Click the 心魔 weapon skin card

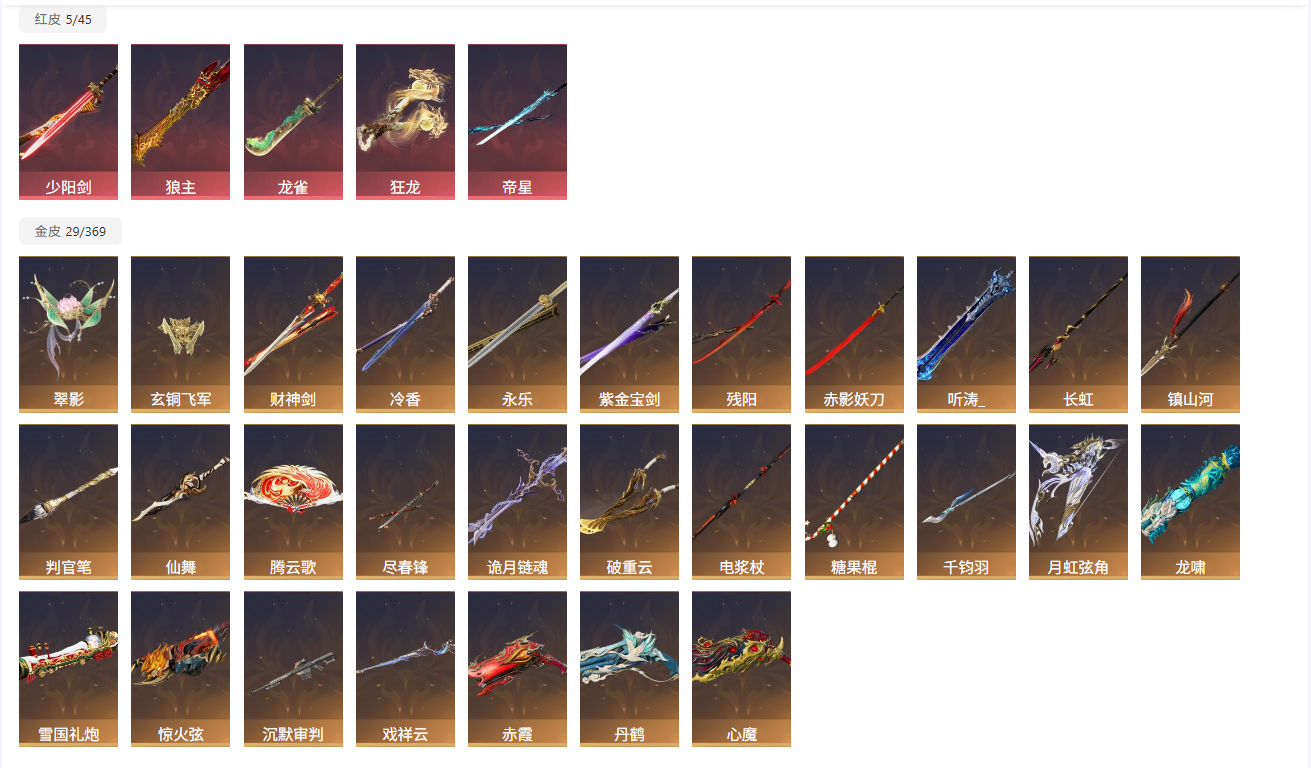741,669
